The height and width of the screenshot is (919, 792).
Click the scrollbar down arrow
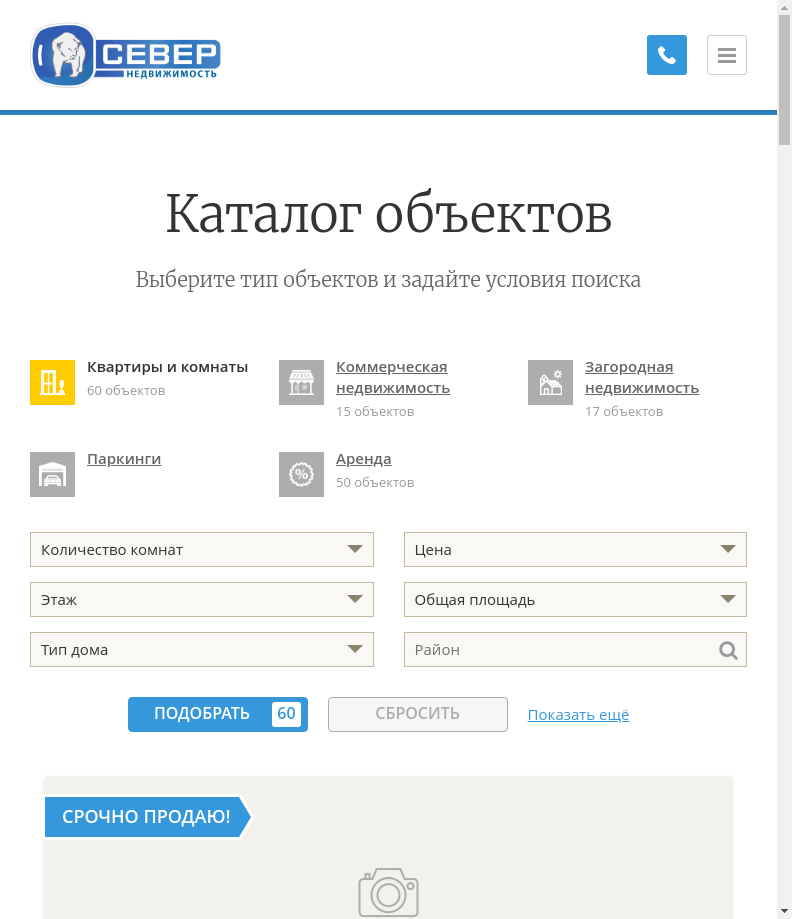pos(784,912)
